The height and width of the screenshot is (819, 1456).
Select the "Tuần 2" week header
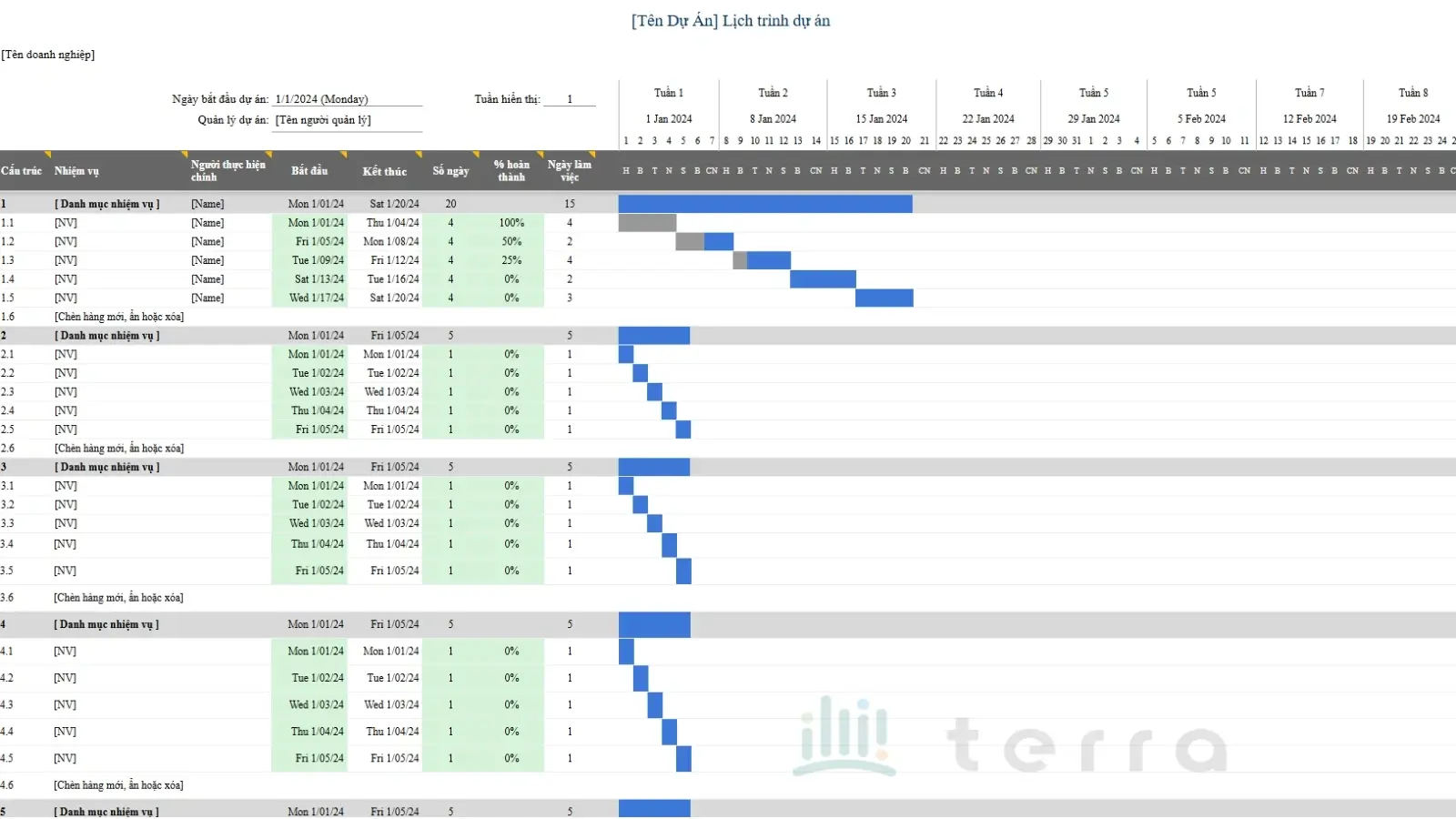773,93
